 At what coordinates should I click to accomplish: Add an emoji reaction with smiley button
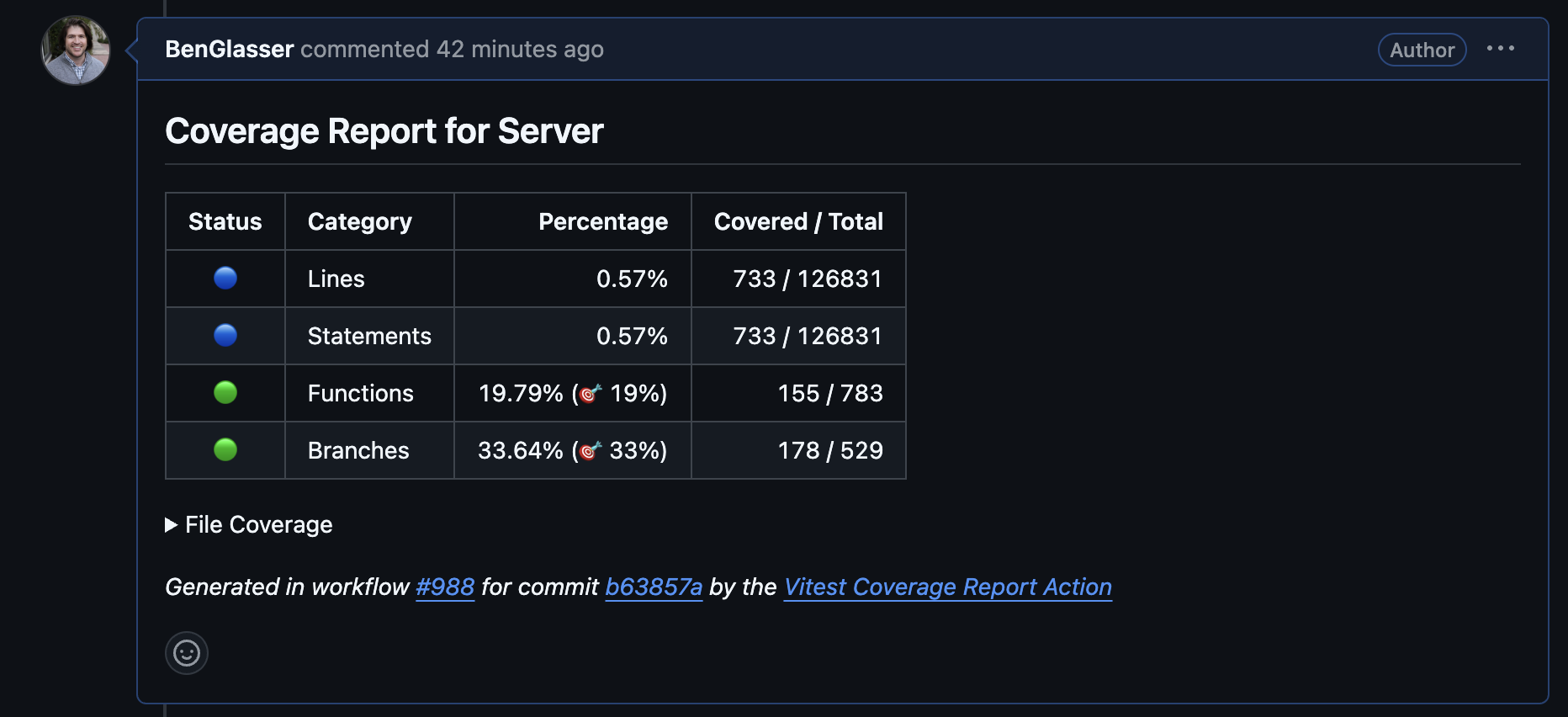(x=187, y=653)
